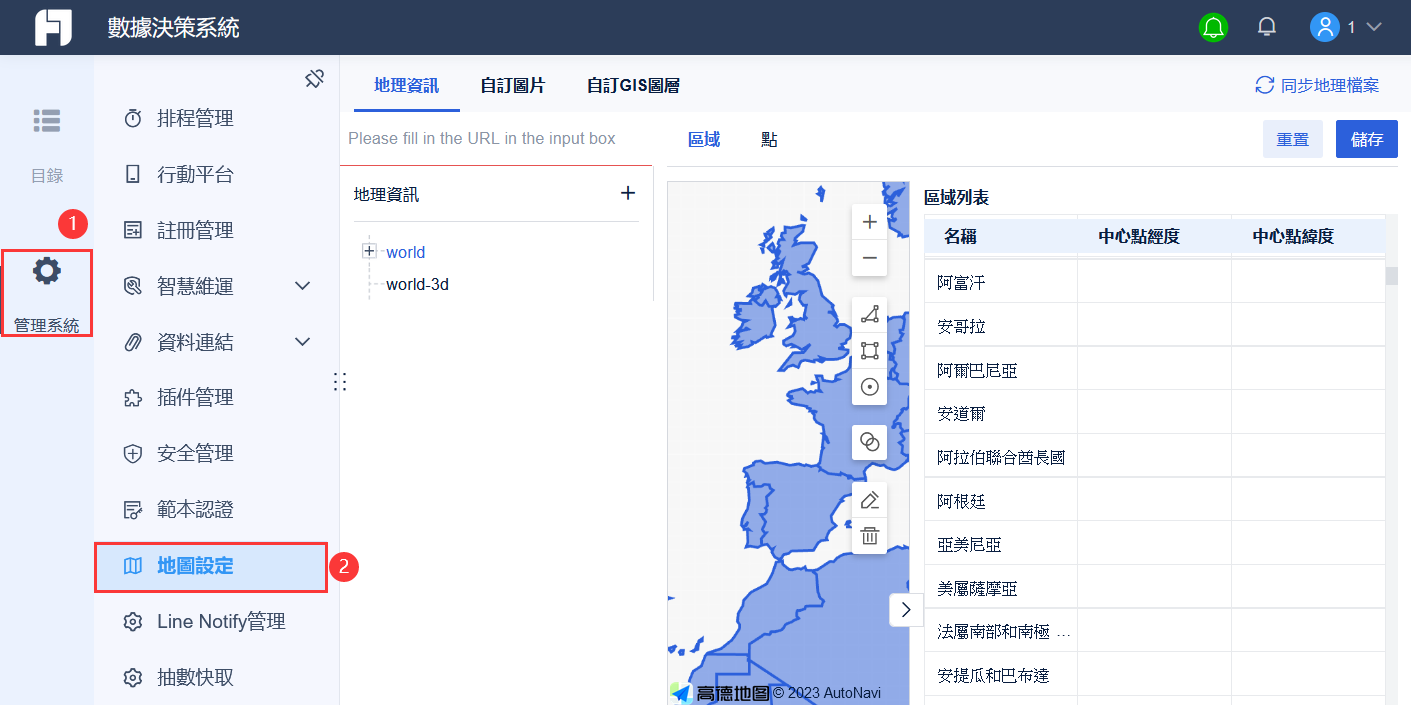Click the trash delete tool on the map
1411x705 pixels.
pyautogui.click(x=869, y=535)
